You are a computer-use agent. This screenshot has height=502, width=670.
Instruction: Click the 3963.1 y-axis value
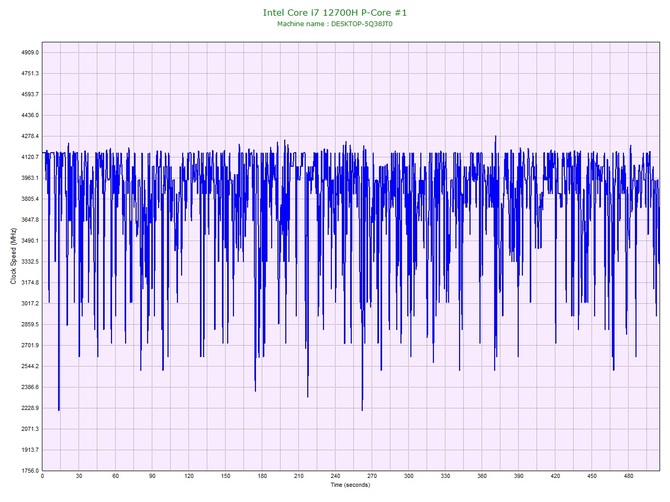(x=30, y=178)
